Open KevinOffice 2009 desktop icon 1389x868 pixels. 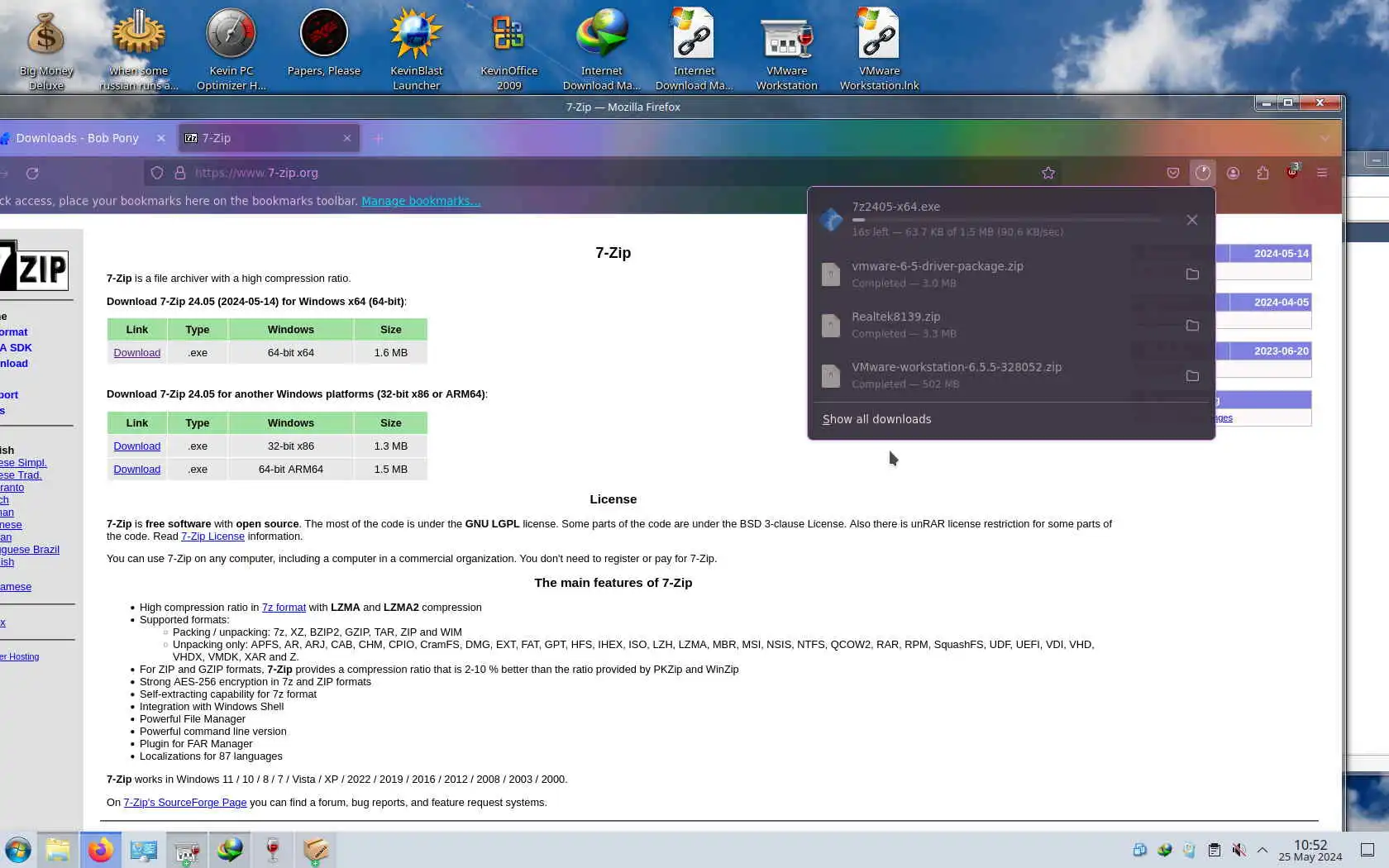pyautogui.click(x=509, y=50)
